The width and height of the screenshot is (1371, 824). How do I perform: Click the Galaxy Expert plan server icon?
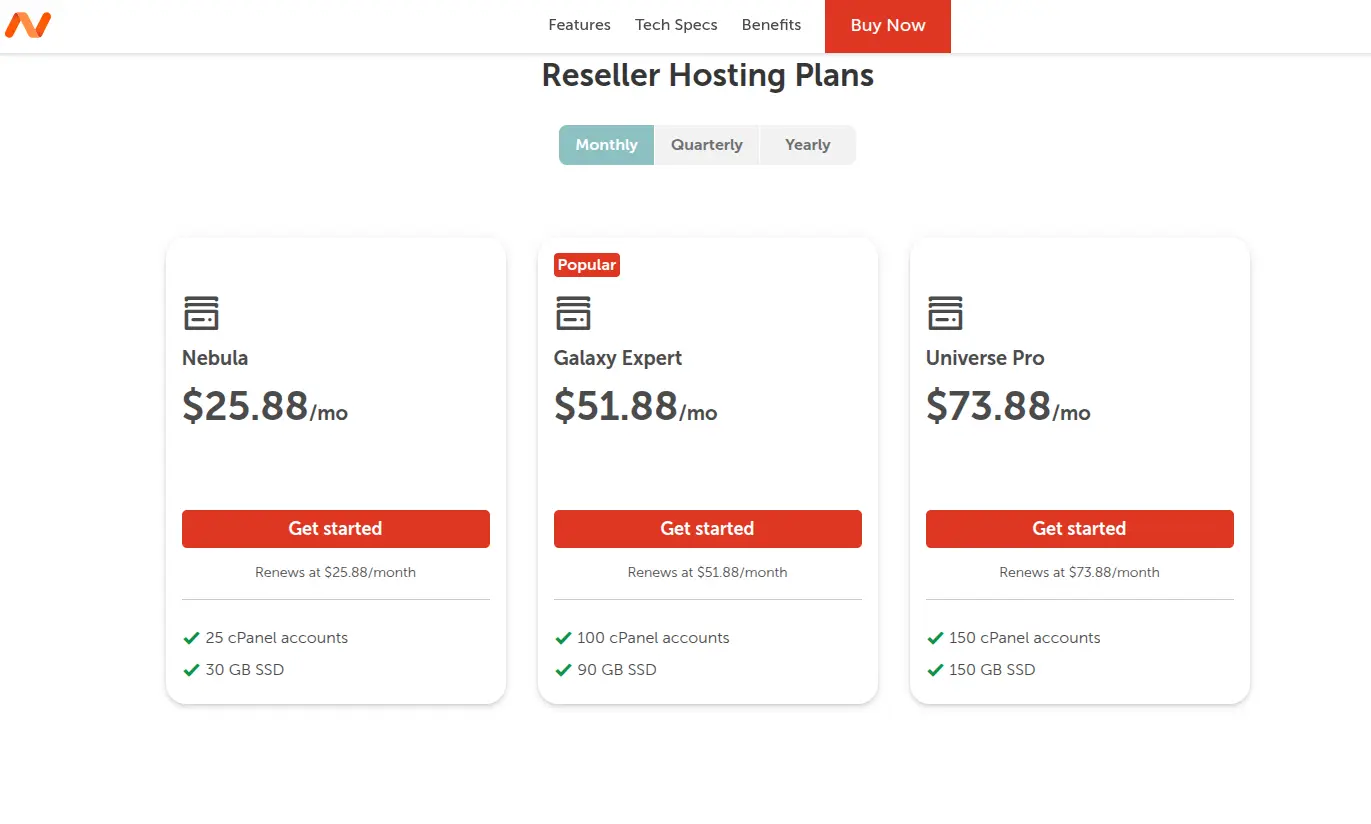(573, 313)
